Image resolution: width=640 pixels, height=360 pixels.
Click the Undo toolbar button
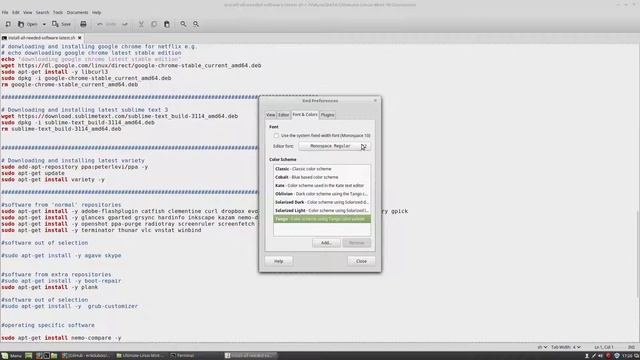[106, 24]
